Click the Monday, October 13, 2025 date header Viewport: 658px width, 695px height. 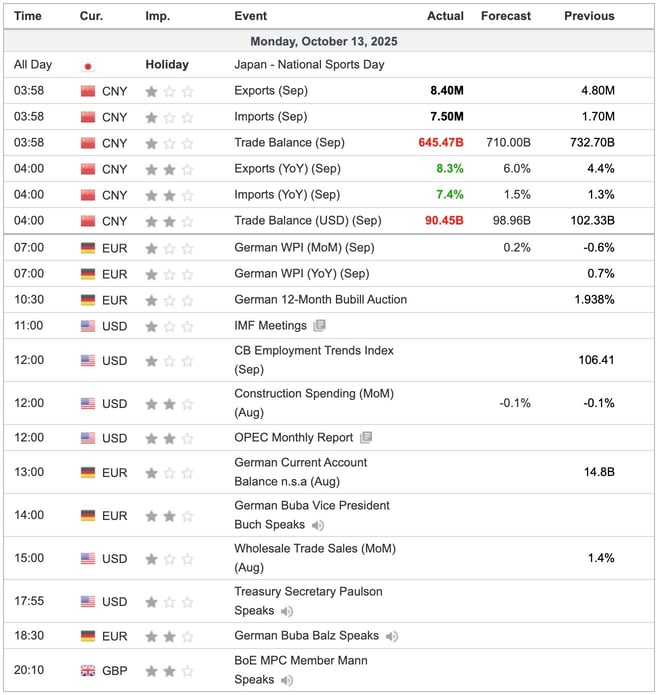[329, 42]
